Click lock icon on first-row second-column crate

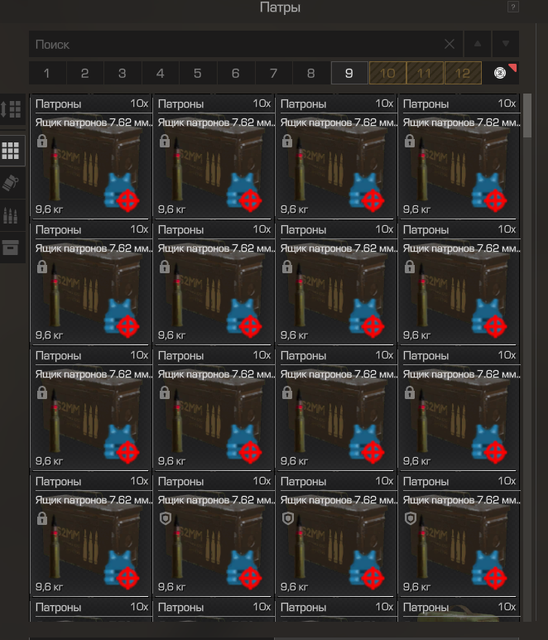[x=164, y=141]
